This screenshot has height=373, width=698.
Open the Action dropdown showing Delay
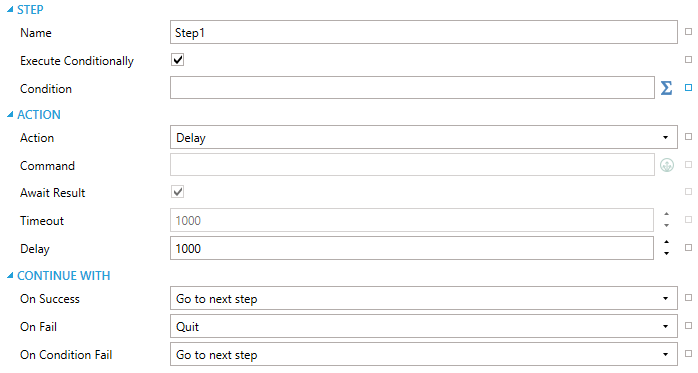(424, 137)
